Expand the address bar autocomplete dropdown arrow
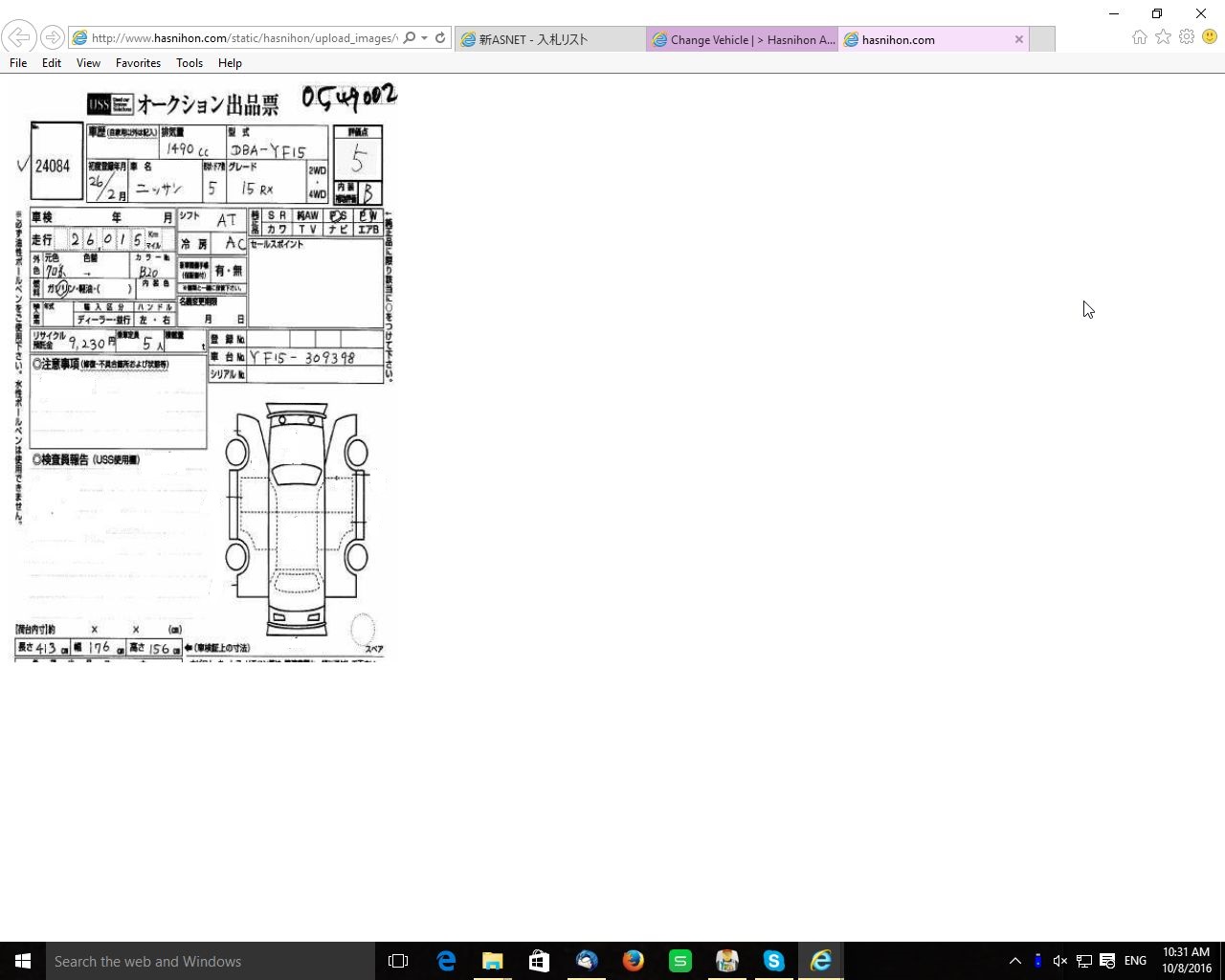The width and height of the screenshot is (1225, 980). coord(424,38)
